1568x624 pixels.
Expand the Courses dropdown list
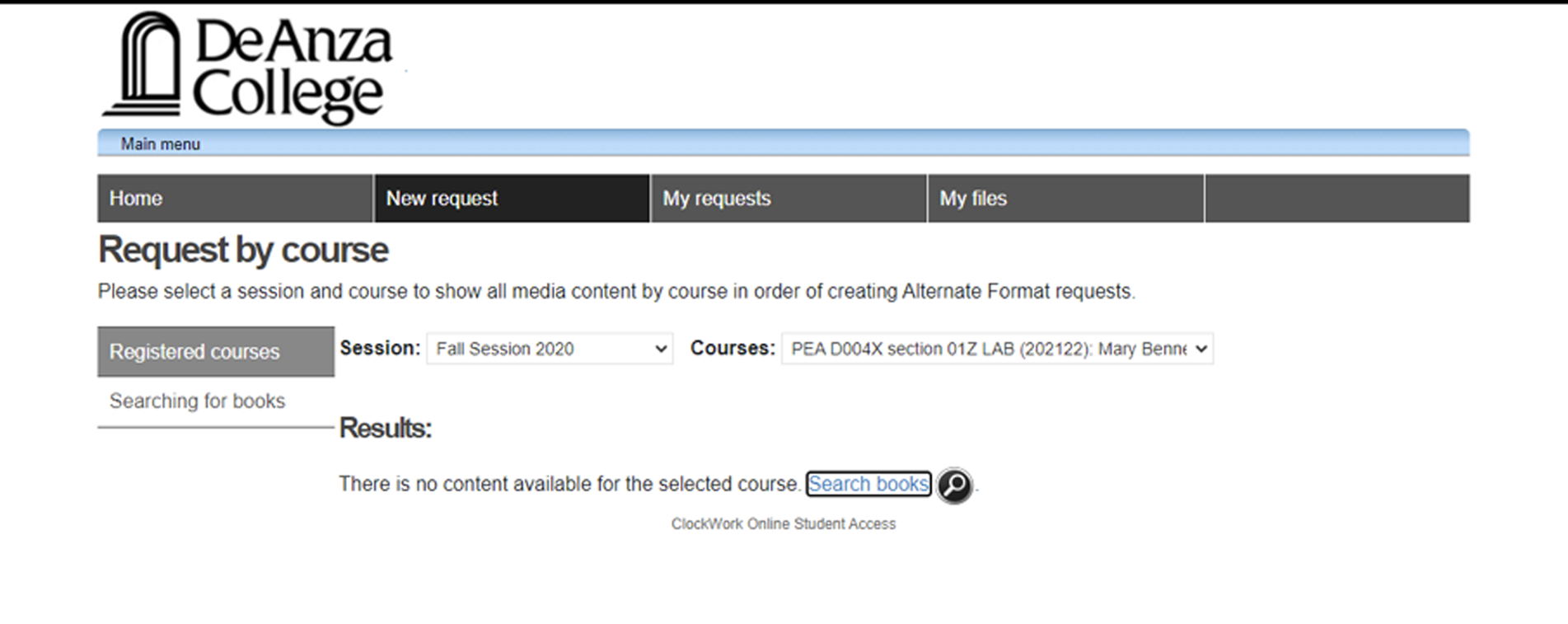[x=997, y=349]
